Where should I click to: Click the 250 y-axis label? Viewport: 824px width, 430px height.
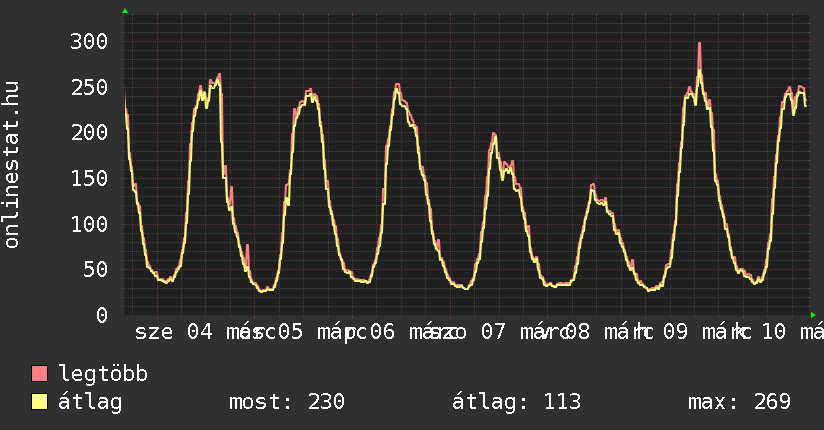pyautogui.click(x=91, y=87)
